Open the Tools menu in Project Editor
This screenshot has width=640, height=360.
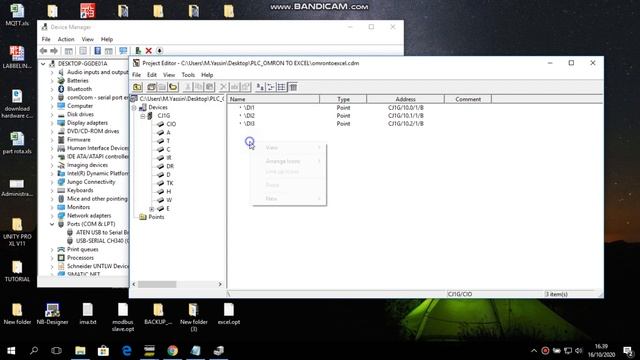tap(188, 75)
